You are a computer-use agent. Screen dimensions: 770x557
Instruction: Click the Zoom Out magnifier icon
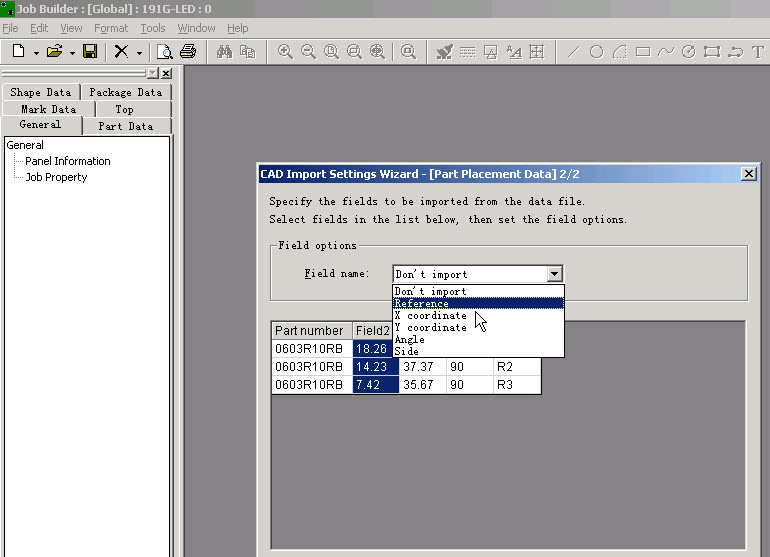click(308, 51)
